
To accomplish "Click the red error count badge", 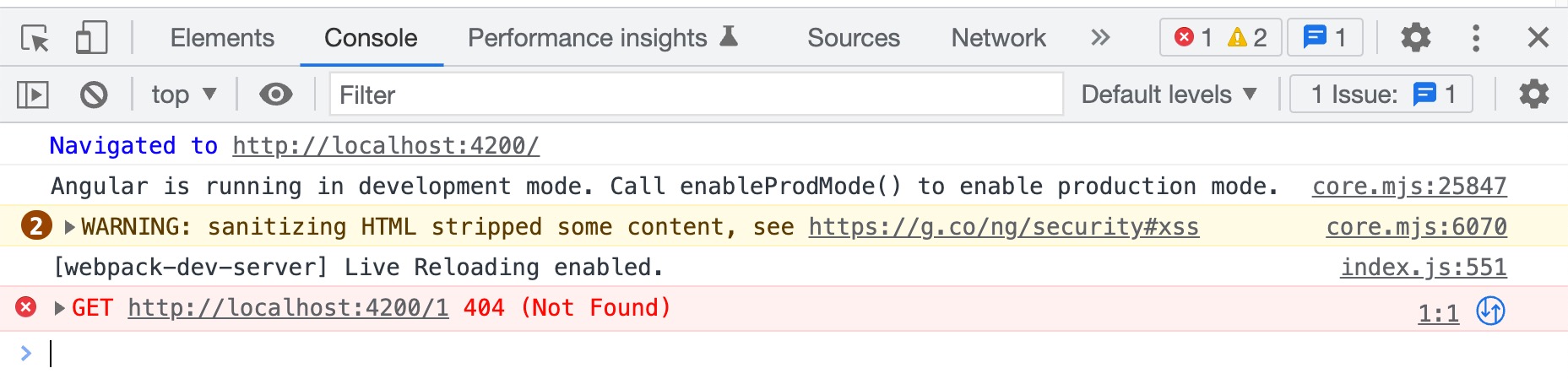I will [x=1194, y=38].
